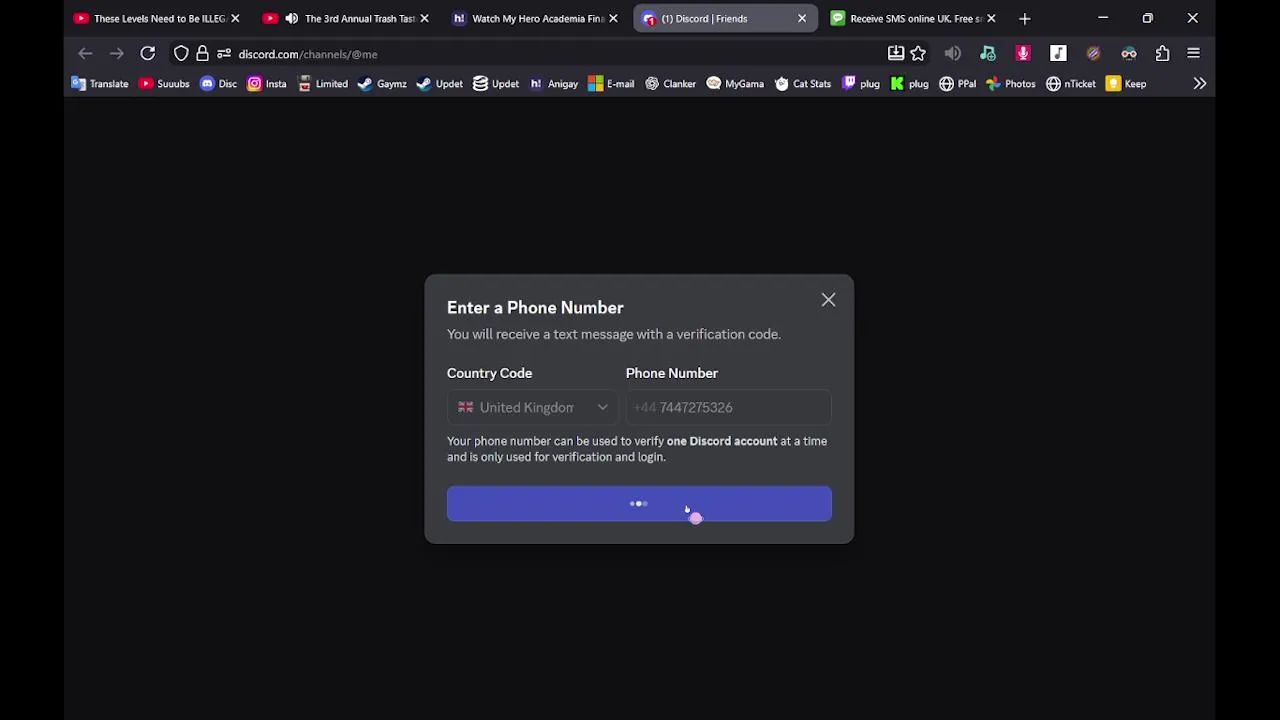Screen dimensions: 1280x720
Task: Open the Updet Steam bookmark
Action: point(439,84)
